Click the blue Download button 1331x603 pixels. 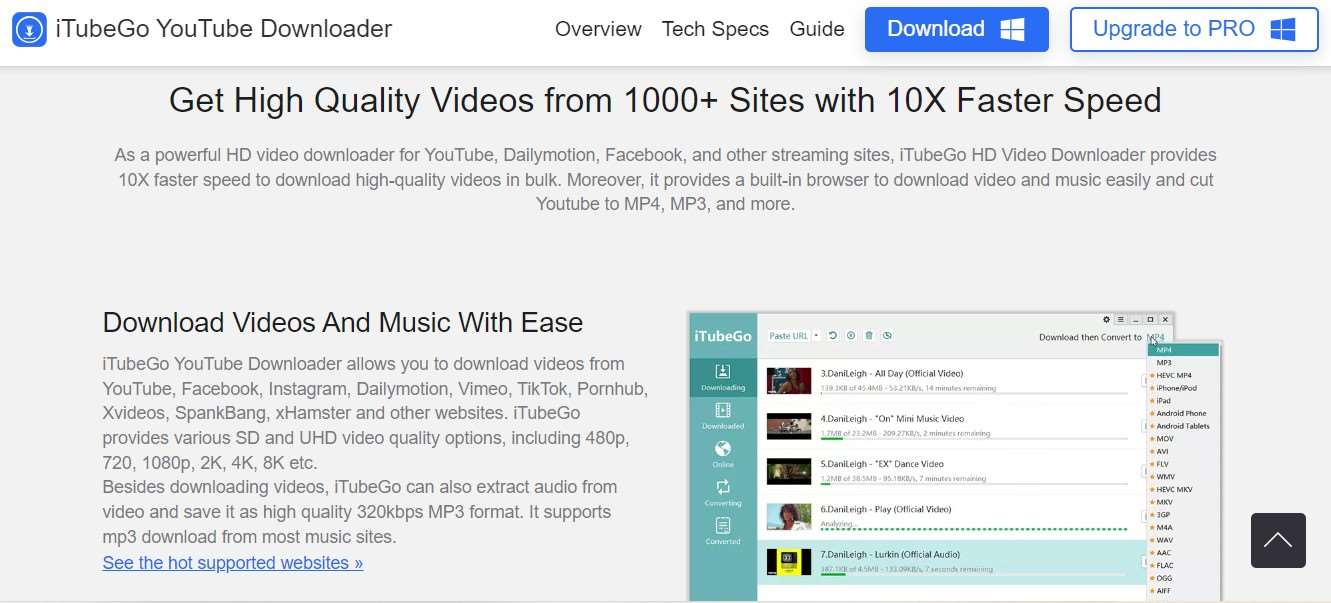pyautogui.click(x=957, y=29)
